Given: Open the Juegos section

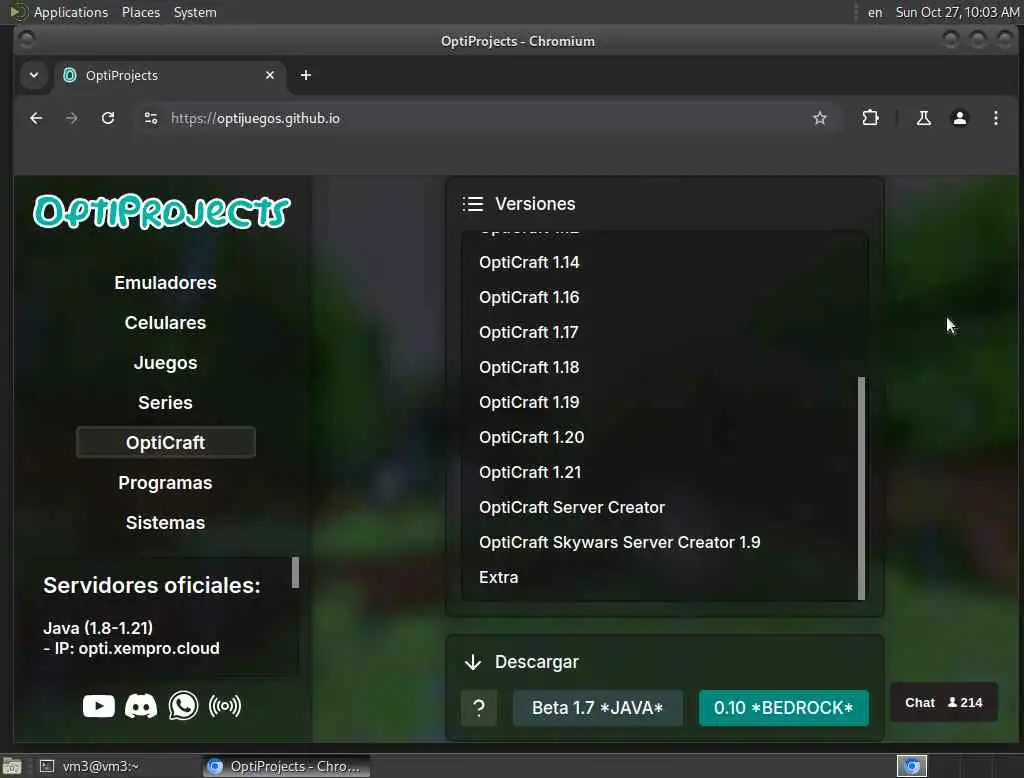Looking at the screenshot, I should click(x=165, y=363).
